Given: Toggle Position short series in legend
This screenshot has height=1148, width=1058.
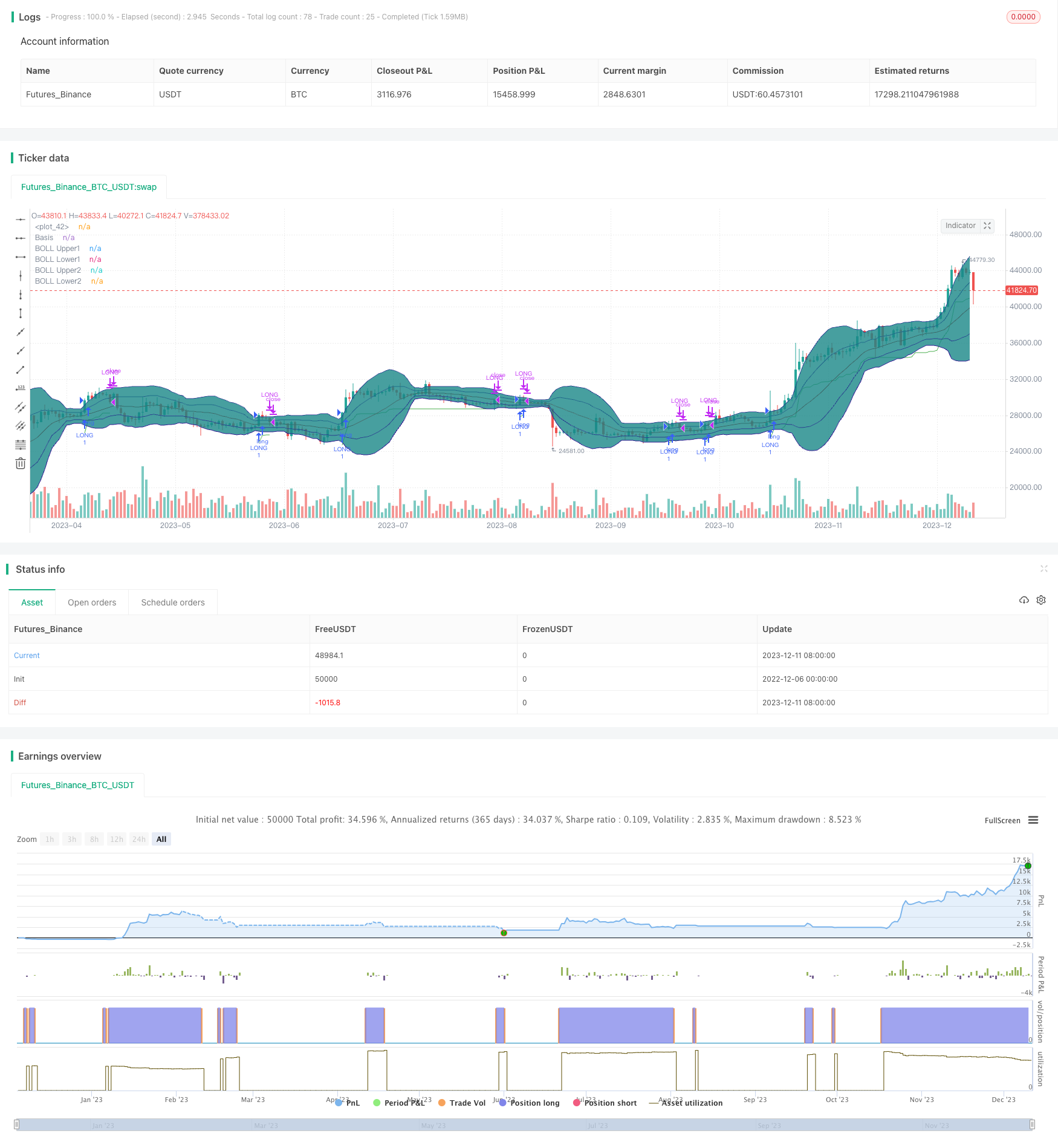Looking at the screenshot, I should (x=605, y=1103).
